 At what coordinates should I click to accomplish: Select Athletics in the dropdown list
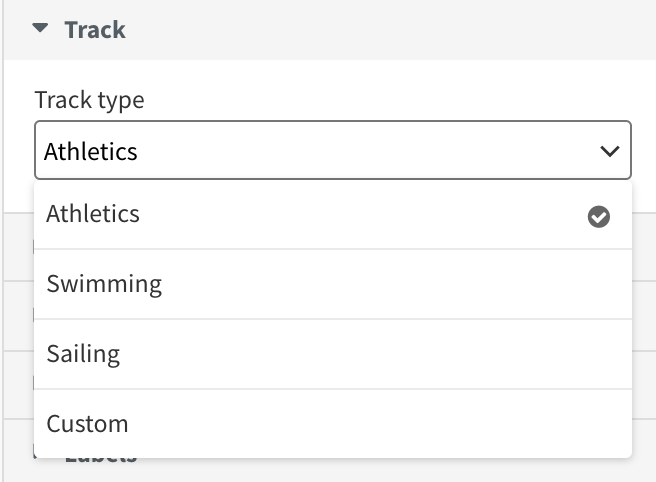(x=333, y=214)
